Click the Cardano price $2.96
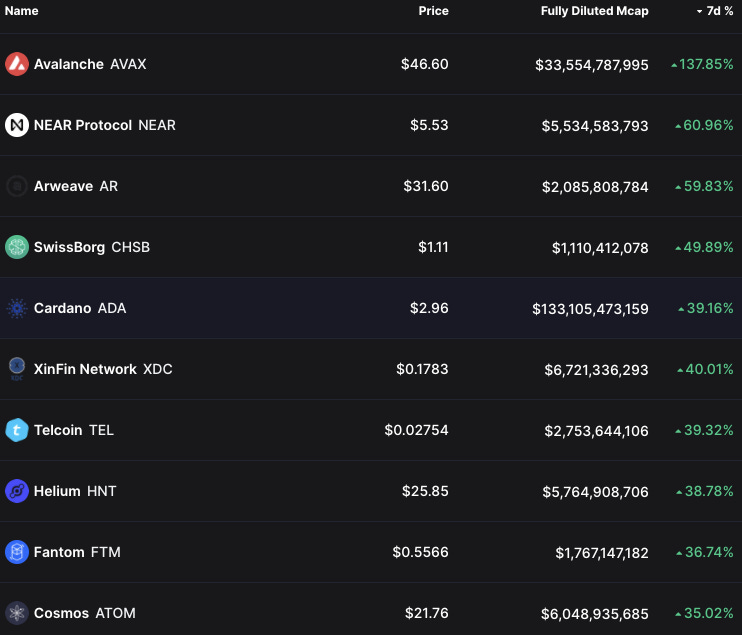The height and width of the screenshot is (635, 742). 429,308
